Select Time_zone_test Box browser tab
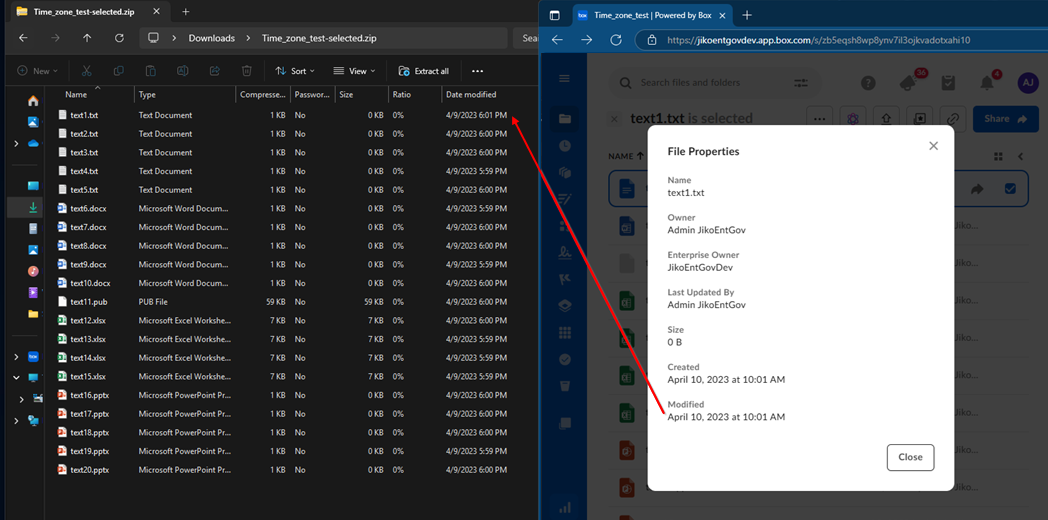Viewport: 1048px width, 520px height. 654,15
